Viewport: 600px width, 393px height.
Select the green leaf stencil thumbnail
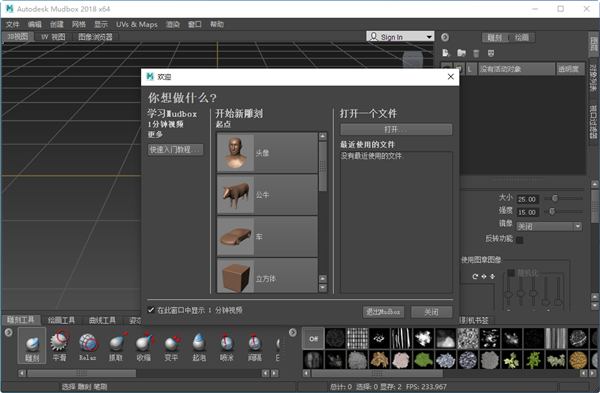424,360
